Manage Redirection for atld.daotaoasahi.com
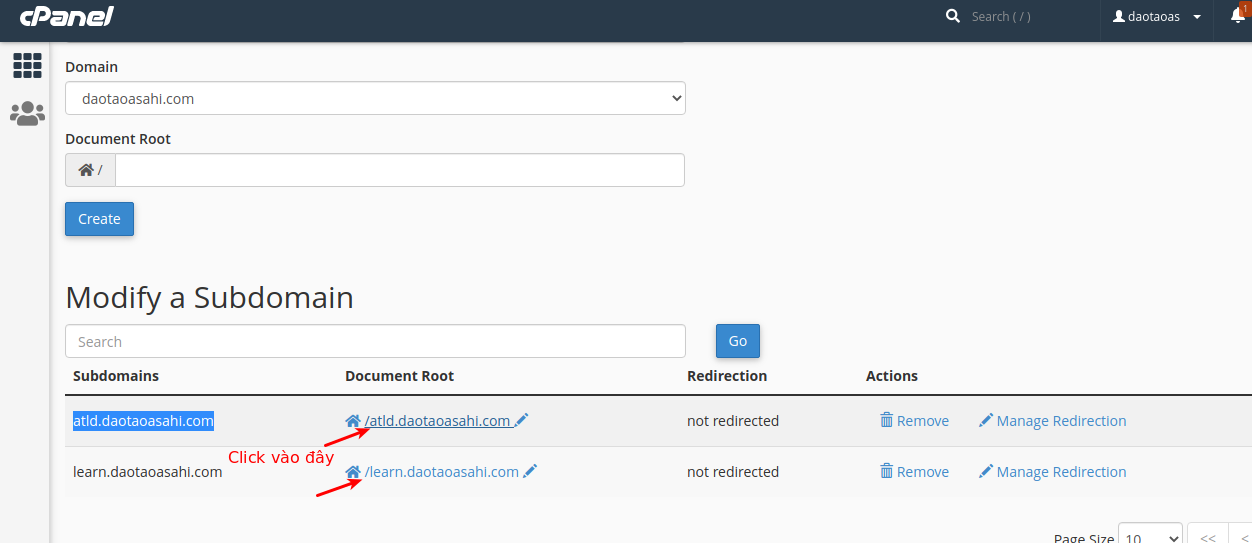The height and width of the screenshot is (543, 1252). [x=1052, y=421]
